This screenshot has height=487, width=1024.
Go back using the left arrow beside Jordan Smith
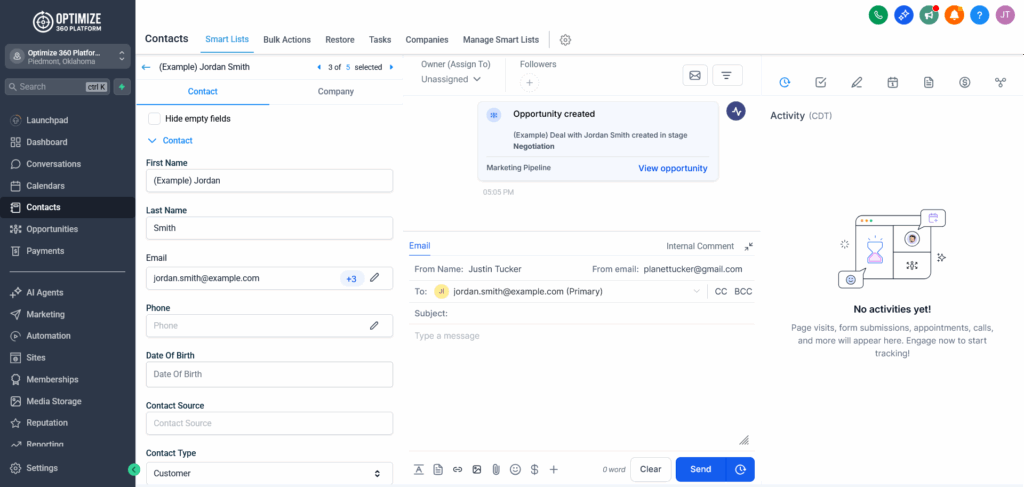(x=146, y=67)
